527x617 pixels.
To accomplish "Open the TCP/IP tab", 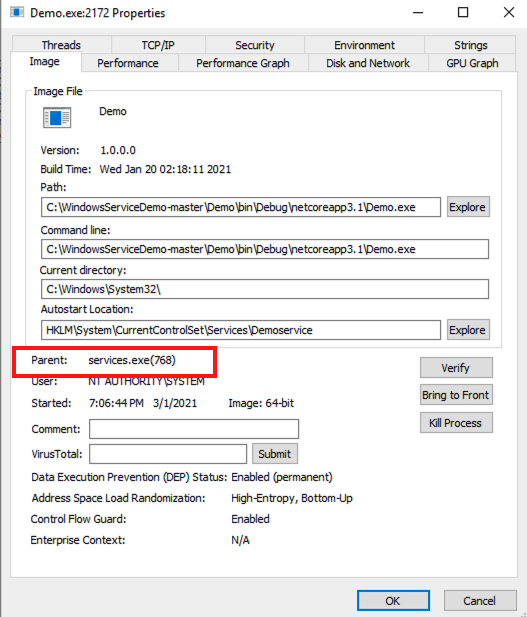I will click(x=158, y=45).
